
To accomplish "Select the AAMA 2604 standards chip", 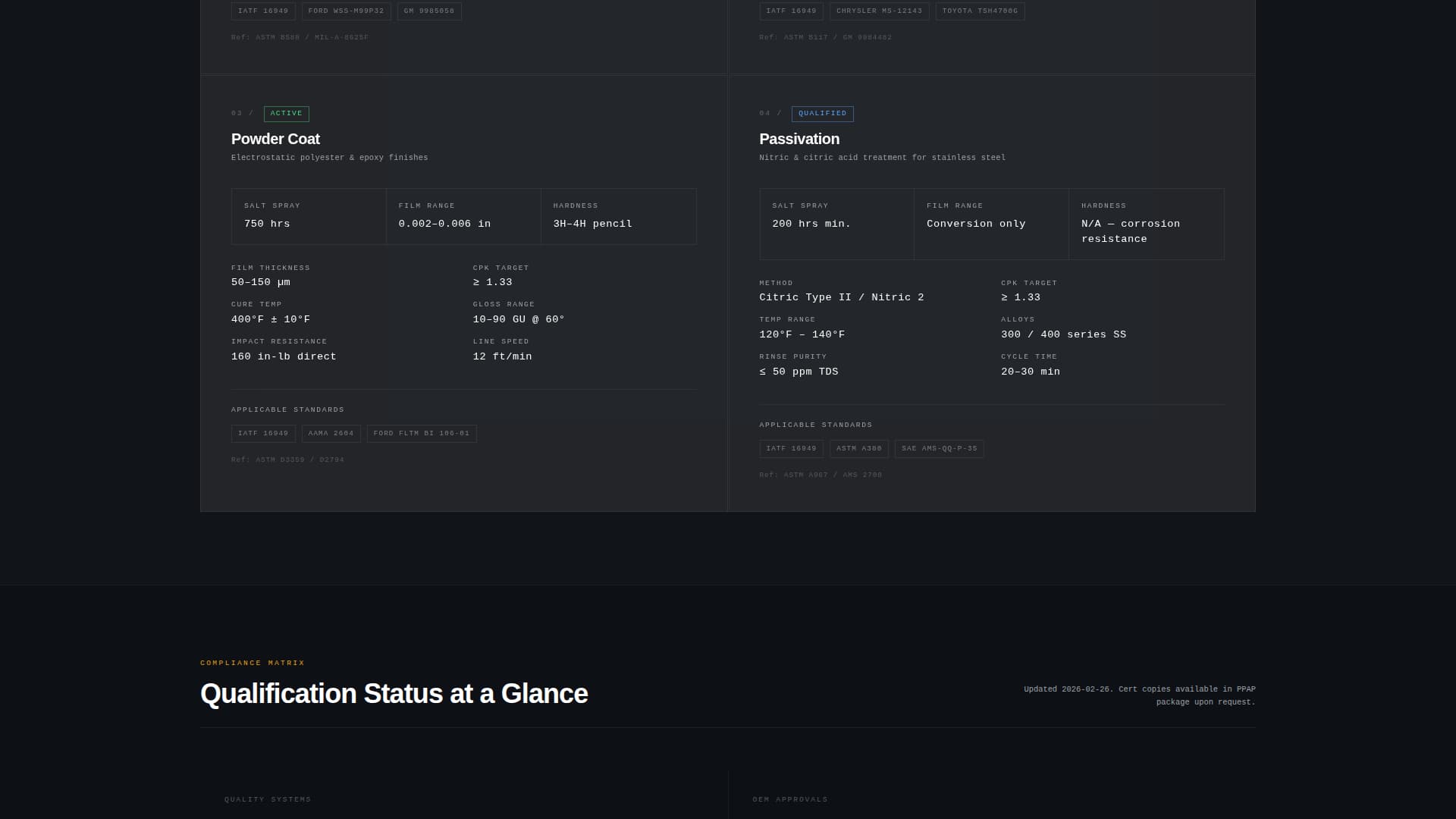I will tap(331, 434).
